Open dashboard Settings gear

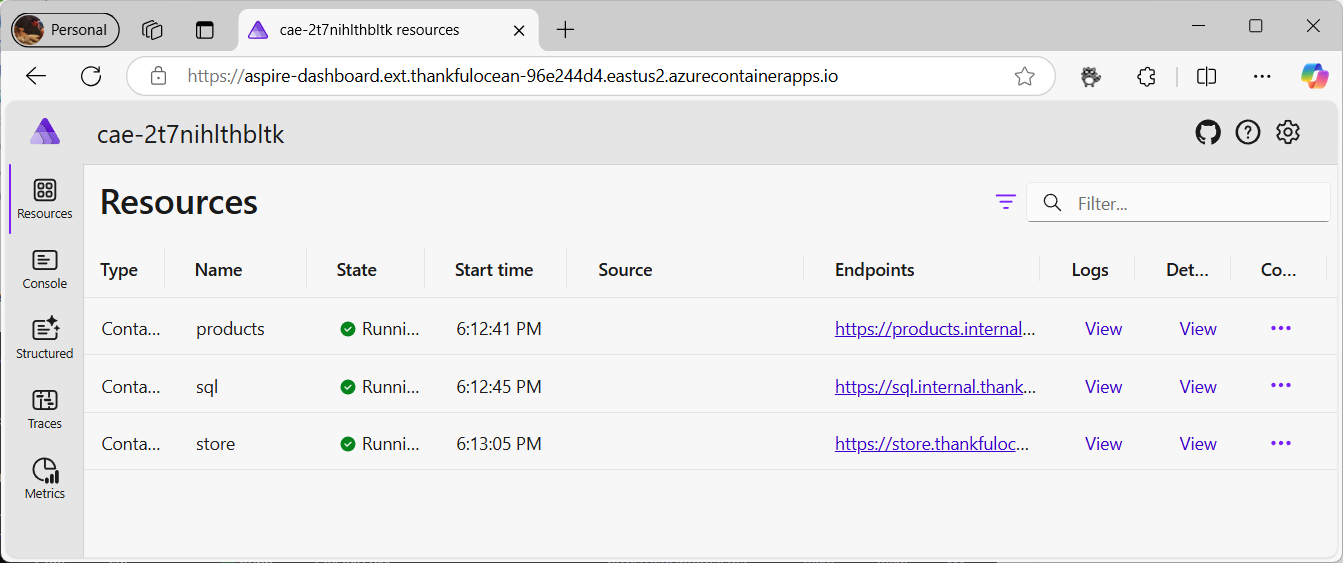coord(1288,132)
